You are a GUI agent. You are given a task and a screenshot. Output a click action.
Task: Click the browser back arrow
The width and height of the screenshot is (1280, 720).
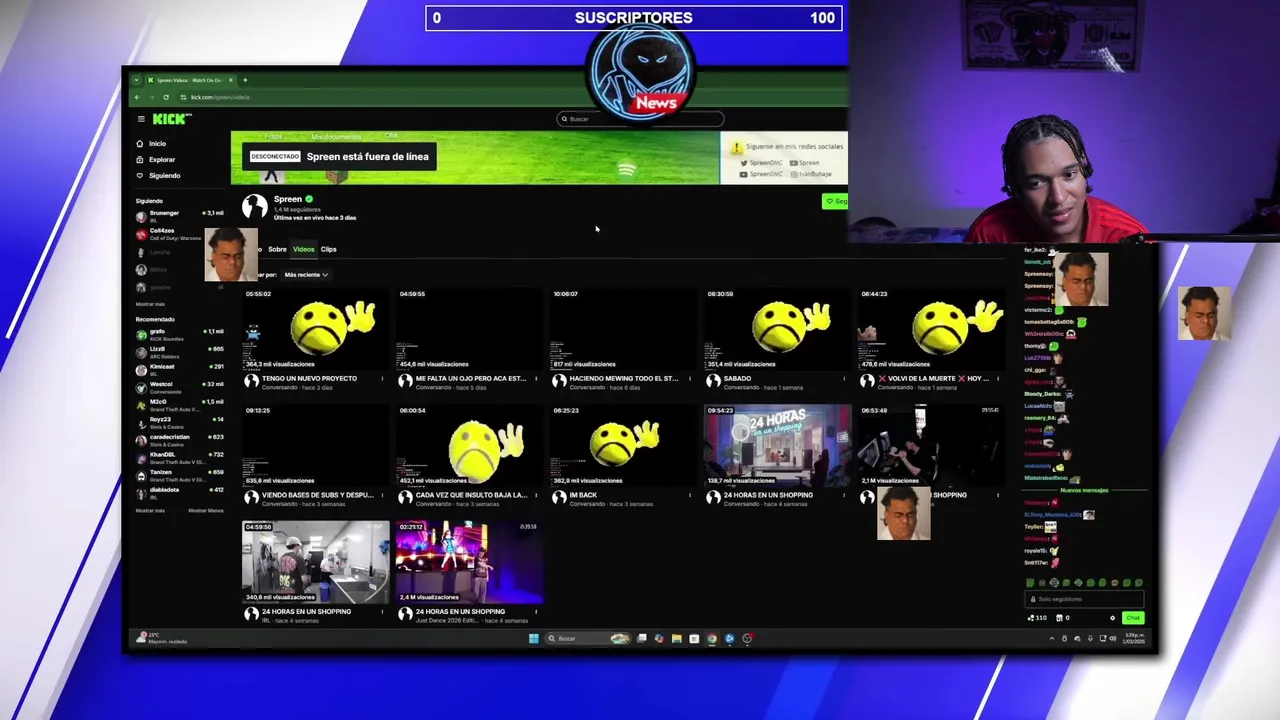pyautogui.click(x=137, y=97)
